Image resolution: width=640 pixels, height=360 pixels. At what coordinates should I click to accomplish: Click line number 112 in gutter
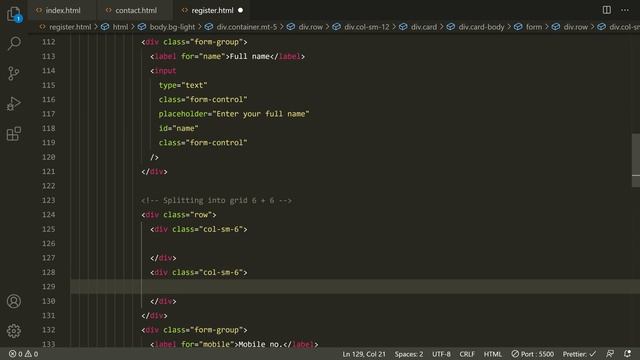coord(49,42)
